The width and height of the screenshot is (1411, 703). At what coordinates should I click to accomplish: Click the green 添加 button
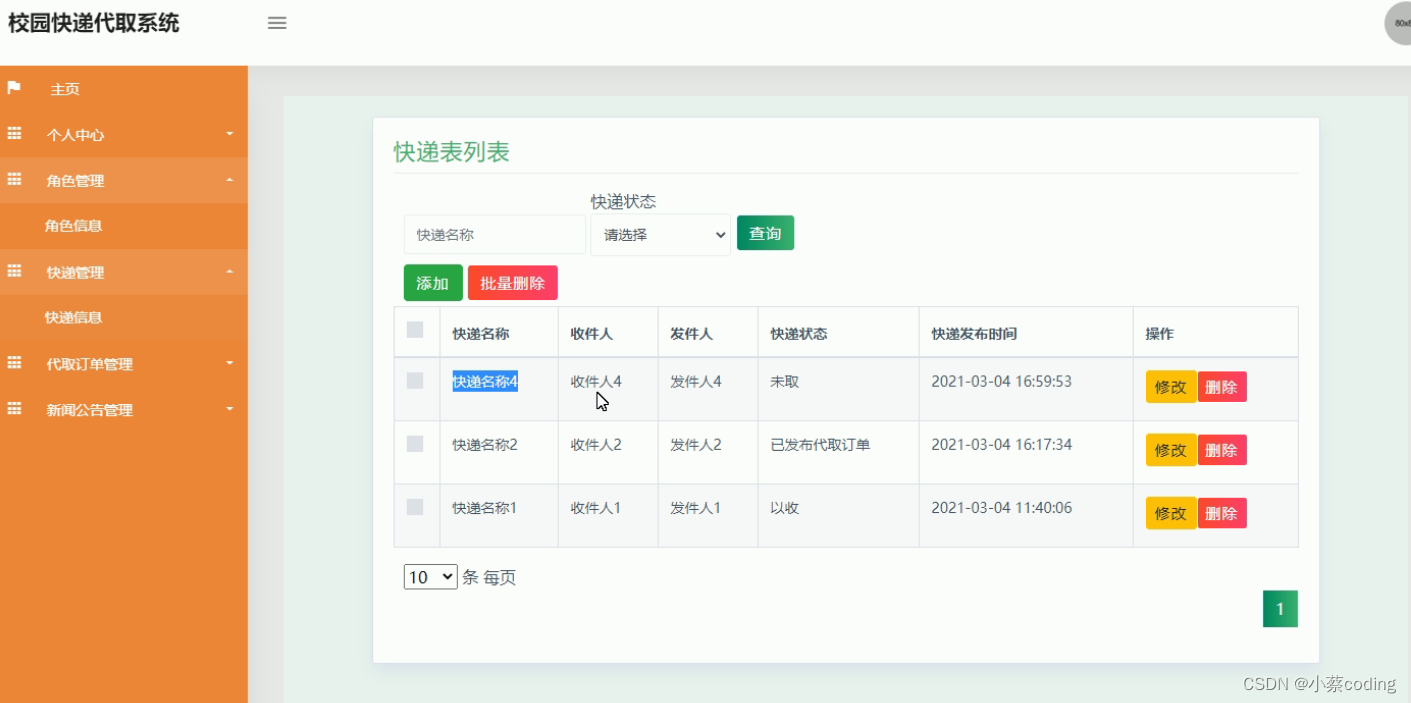coord(432,282)
